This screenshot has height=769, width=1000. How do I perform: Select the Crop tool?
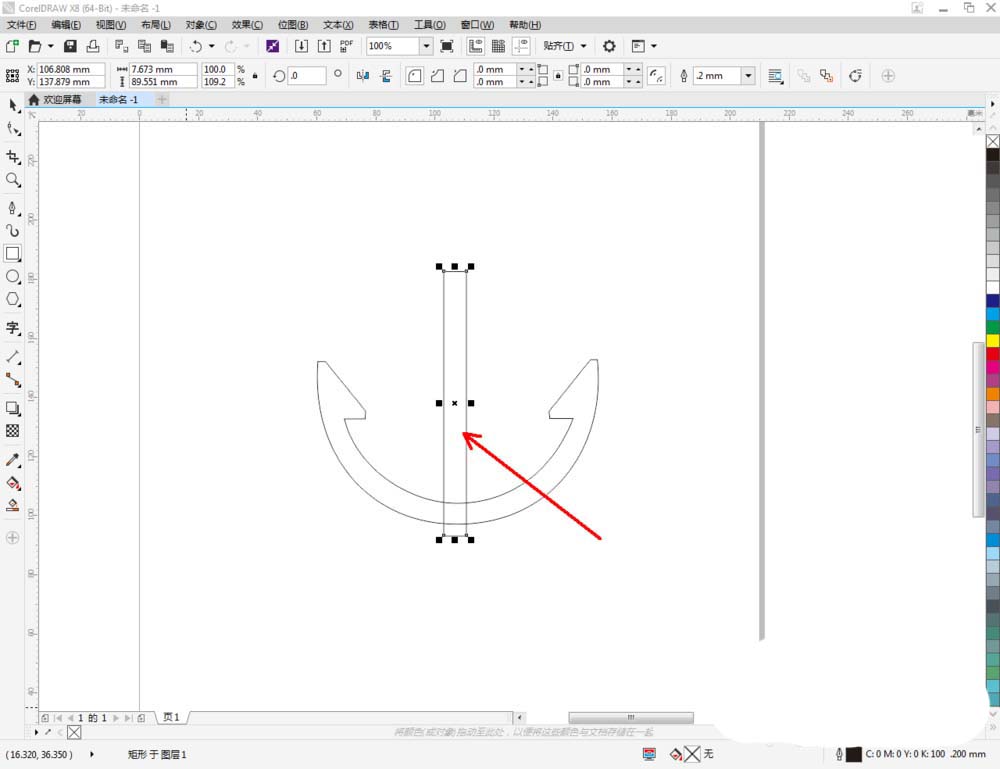[13, 157]
